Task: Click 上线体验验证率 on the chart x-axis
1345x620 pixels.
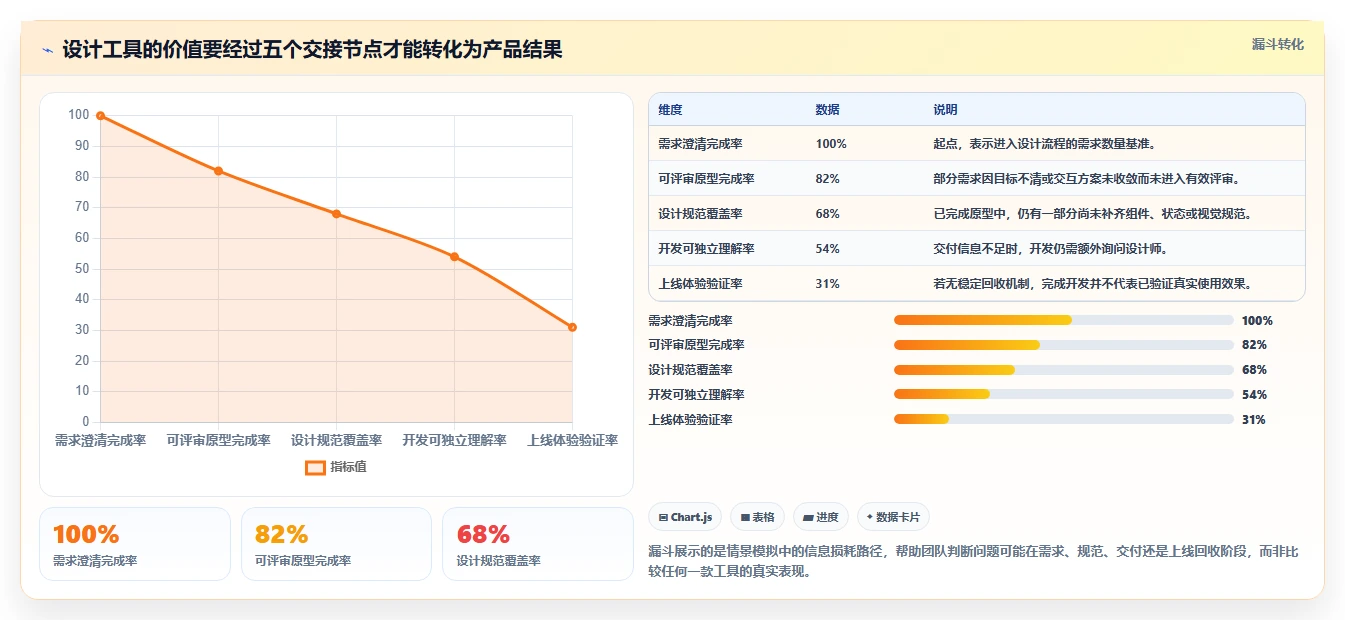Action: point(572,440)
